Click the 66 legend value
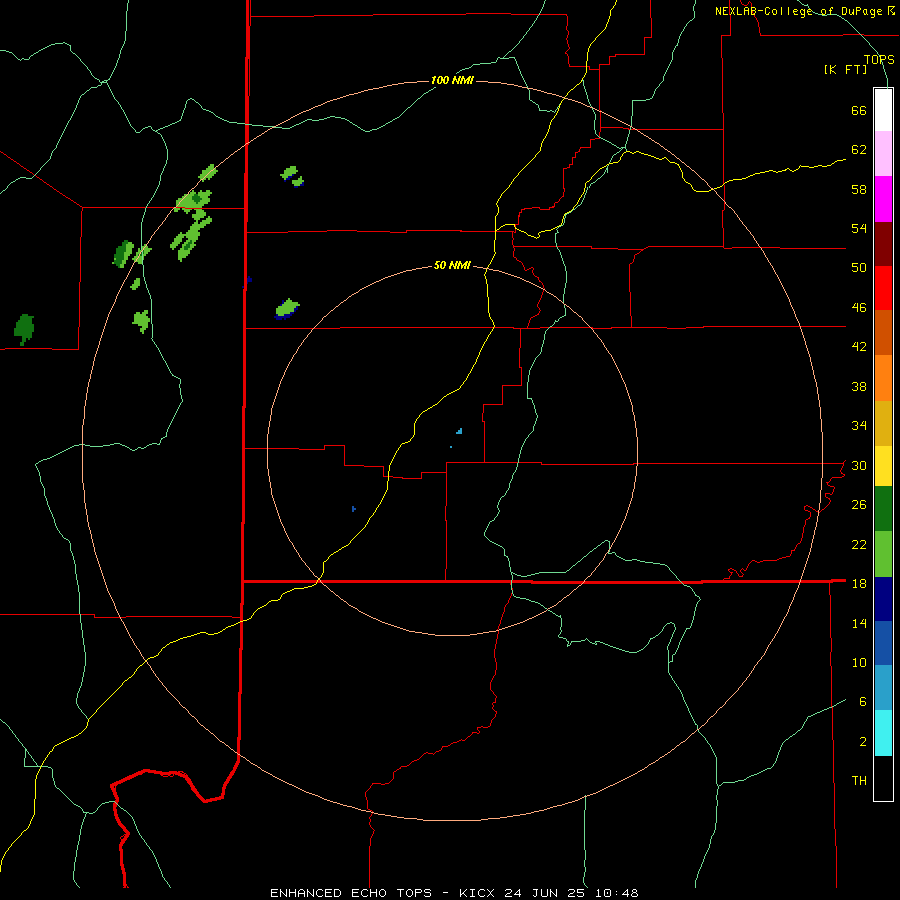The image size is (900, 900). click(x=859, y=111)
